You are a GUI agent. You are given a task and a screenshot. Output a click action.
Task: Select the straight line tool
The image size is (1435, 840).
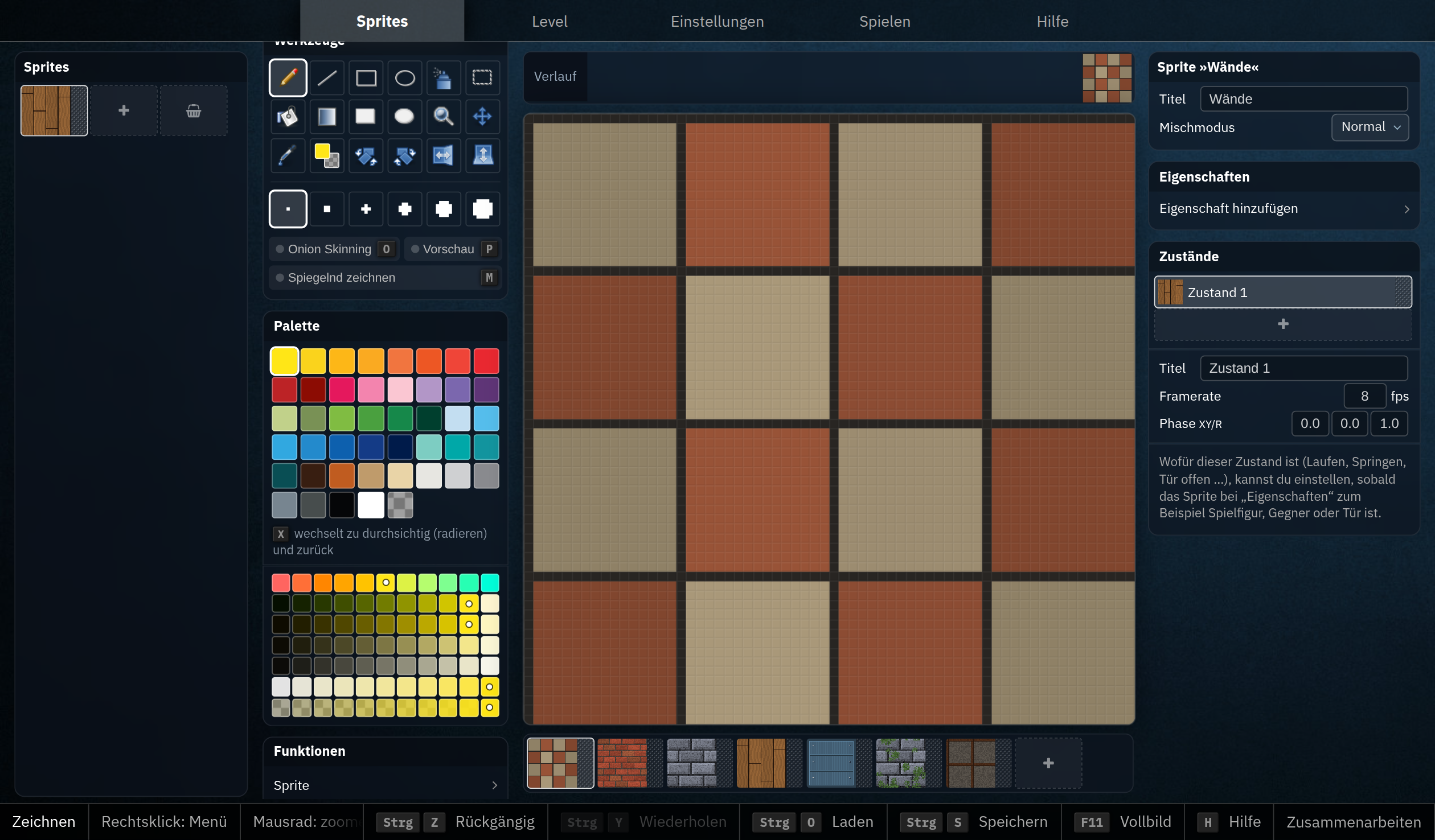coord(327,77)
